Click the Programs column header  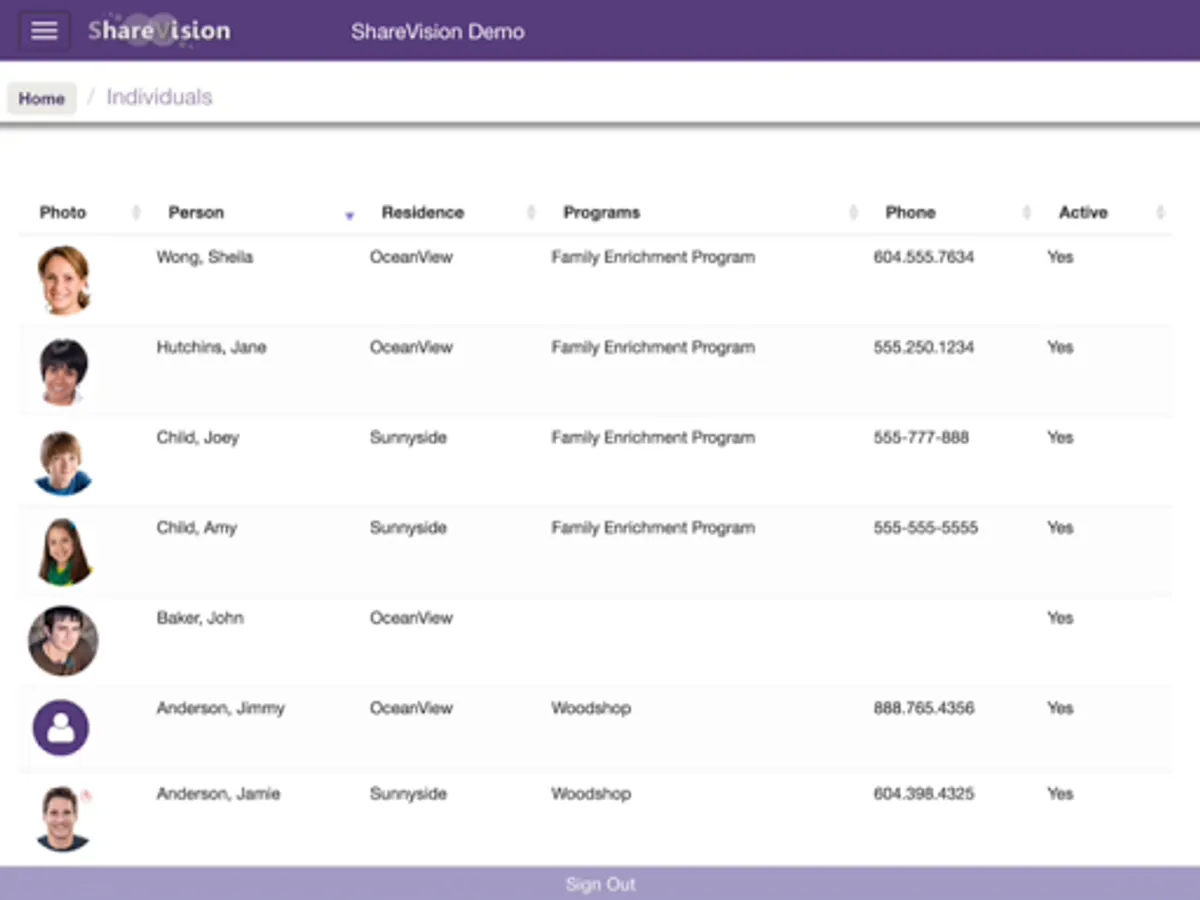click(602, 212)
